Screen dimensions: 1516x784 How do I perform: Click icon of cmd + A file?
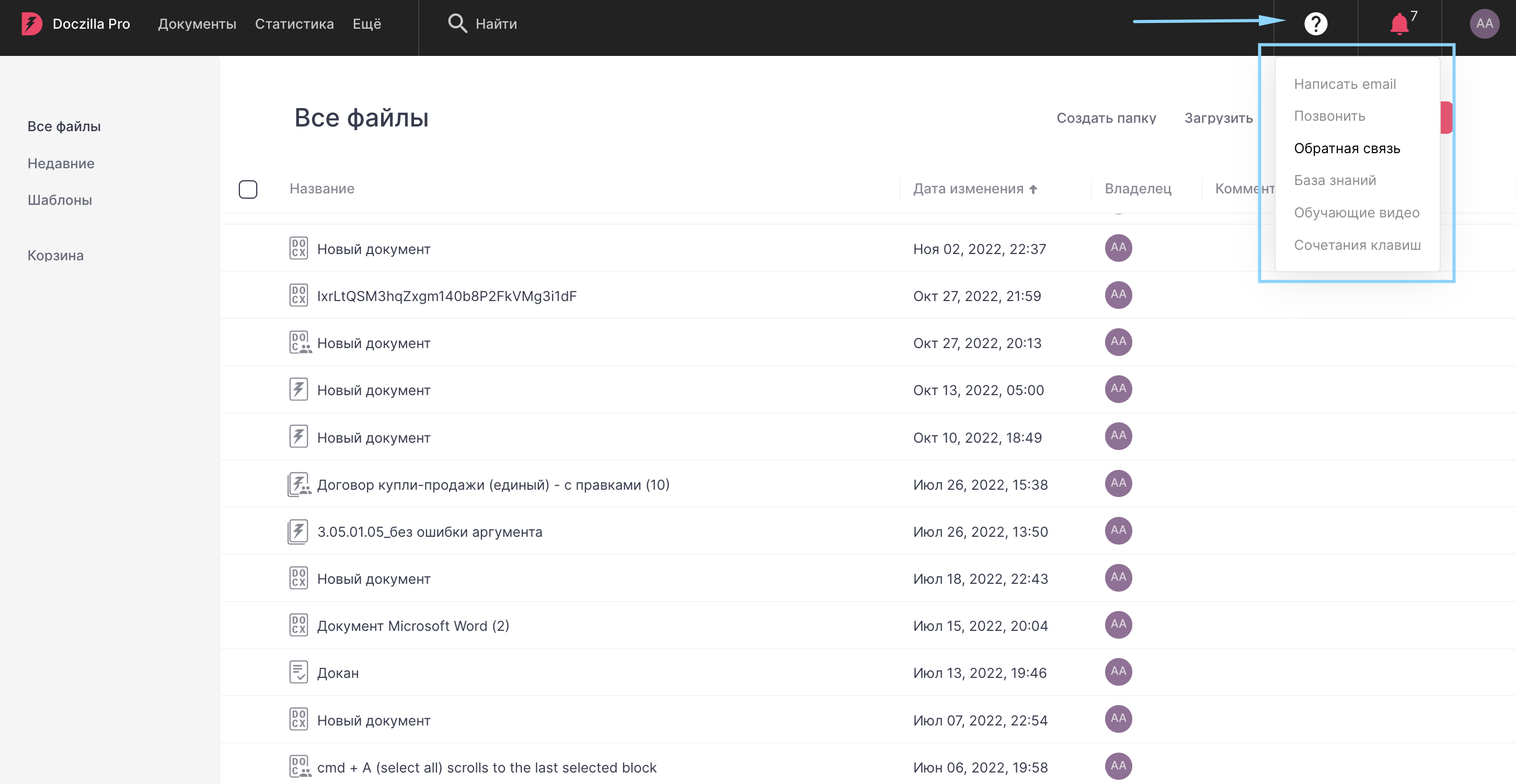(x=300, y=766)
